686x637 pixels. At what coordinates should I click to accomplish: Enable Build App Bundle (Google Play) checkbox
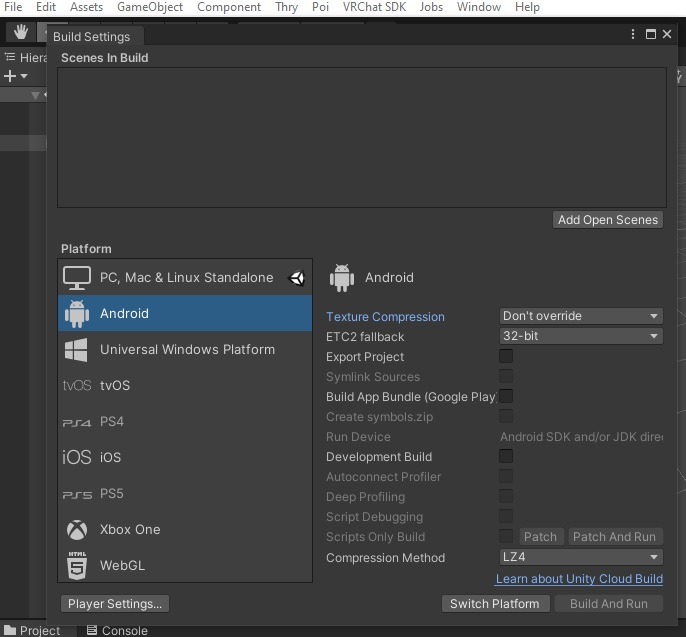tap(506, 396)
